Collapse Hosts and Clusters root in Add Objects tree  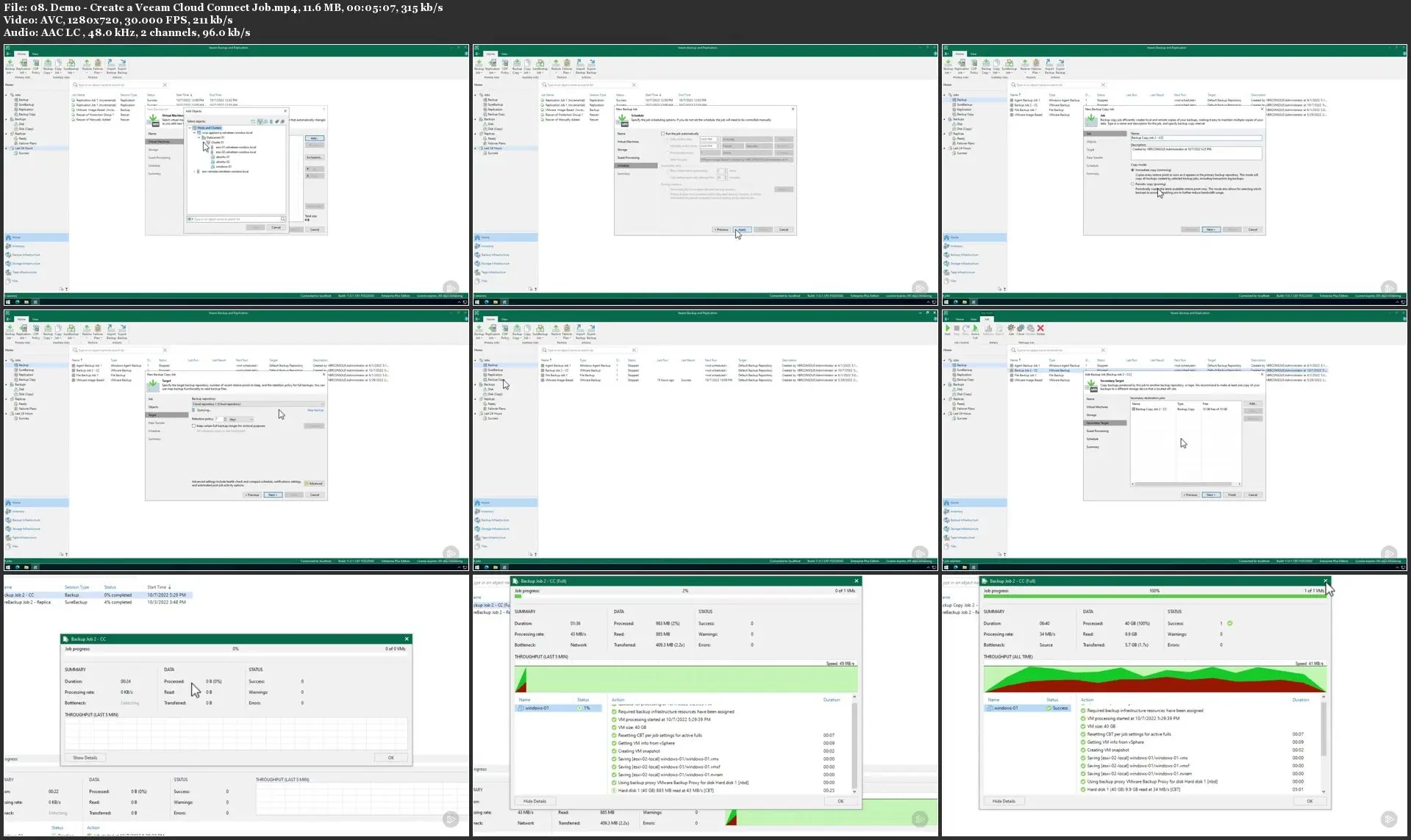point(190,128)
